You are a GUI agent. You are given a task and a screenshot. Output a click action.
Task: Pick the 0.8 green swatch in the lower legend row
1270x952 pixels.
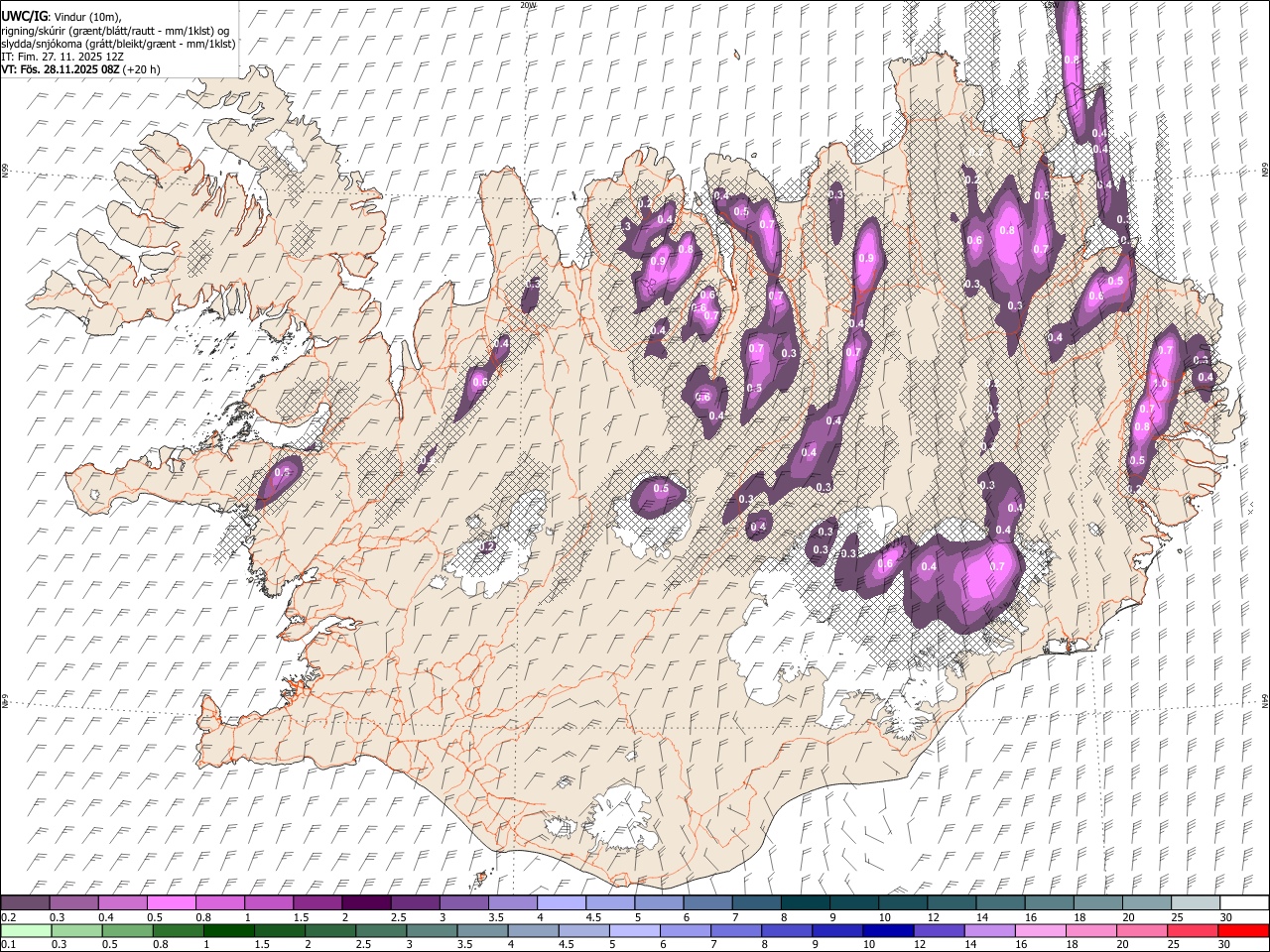178,930
